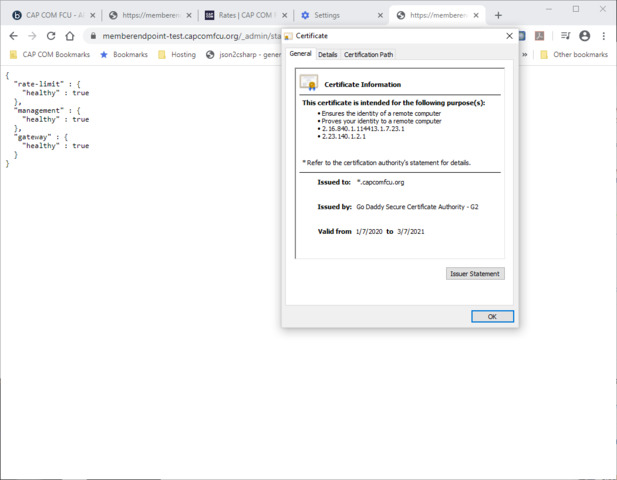Open the Chrome three-dot menu
The image size is (617, 480).
[604, 36]
